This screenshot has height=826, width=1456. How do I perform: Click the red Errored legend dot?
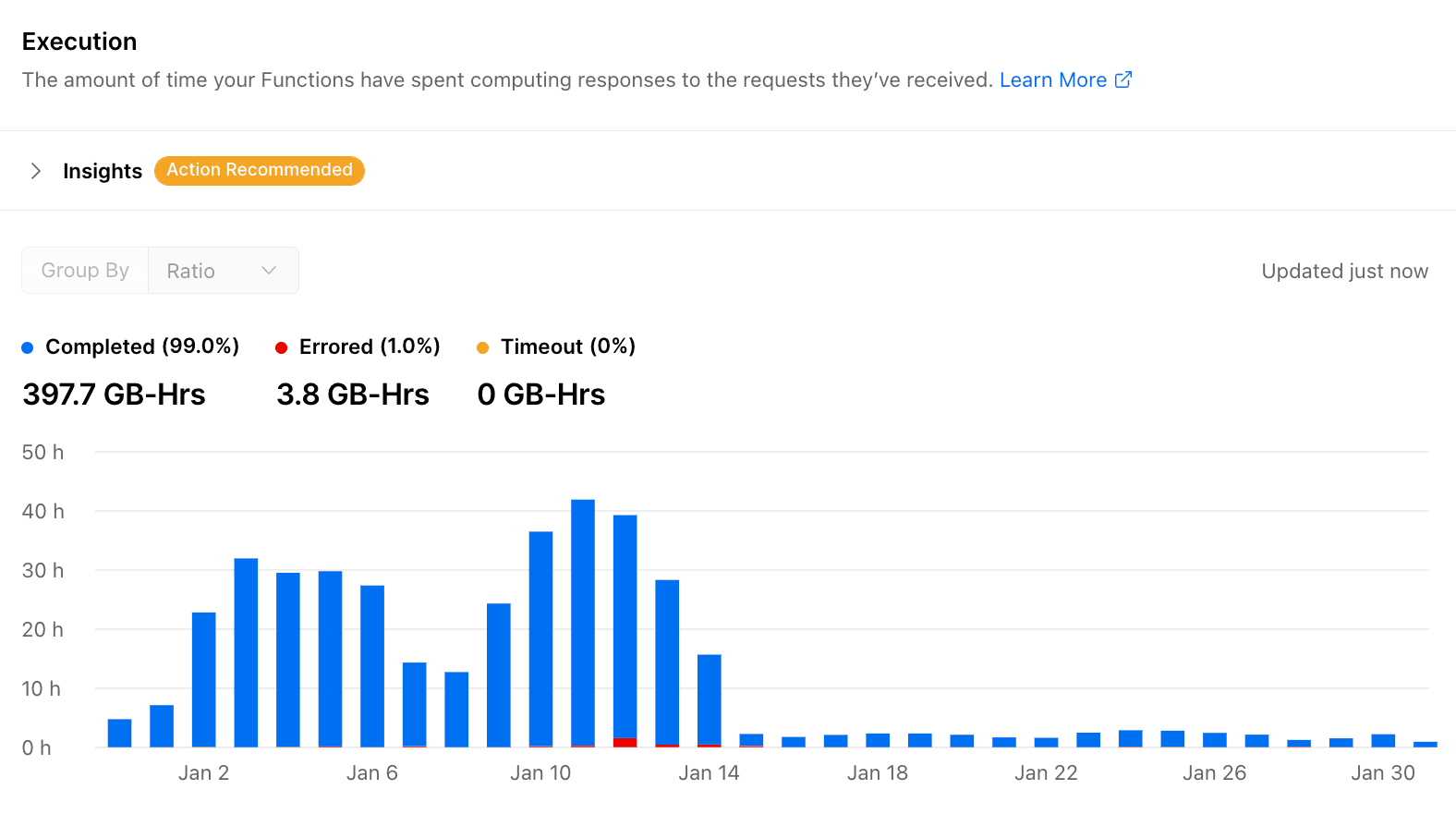[x=282, y=346]
